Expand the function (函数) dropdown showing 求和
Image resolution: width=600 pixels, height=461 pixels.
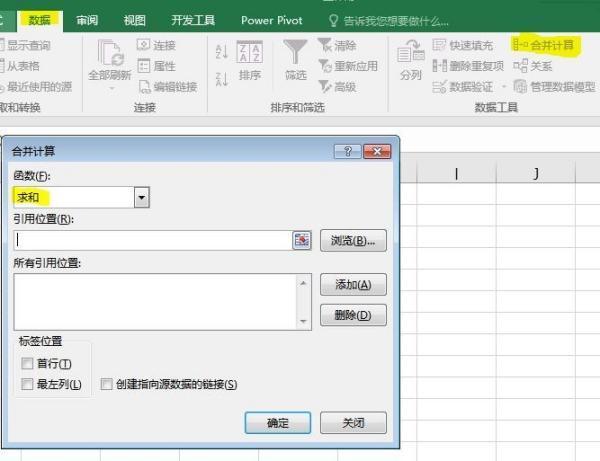(141, 198)
